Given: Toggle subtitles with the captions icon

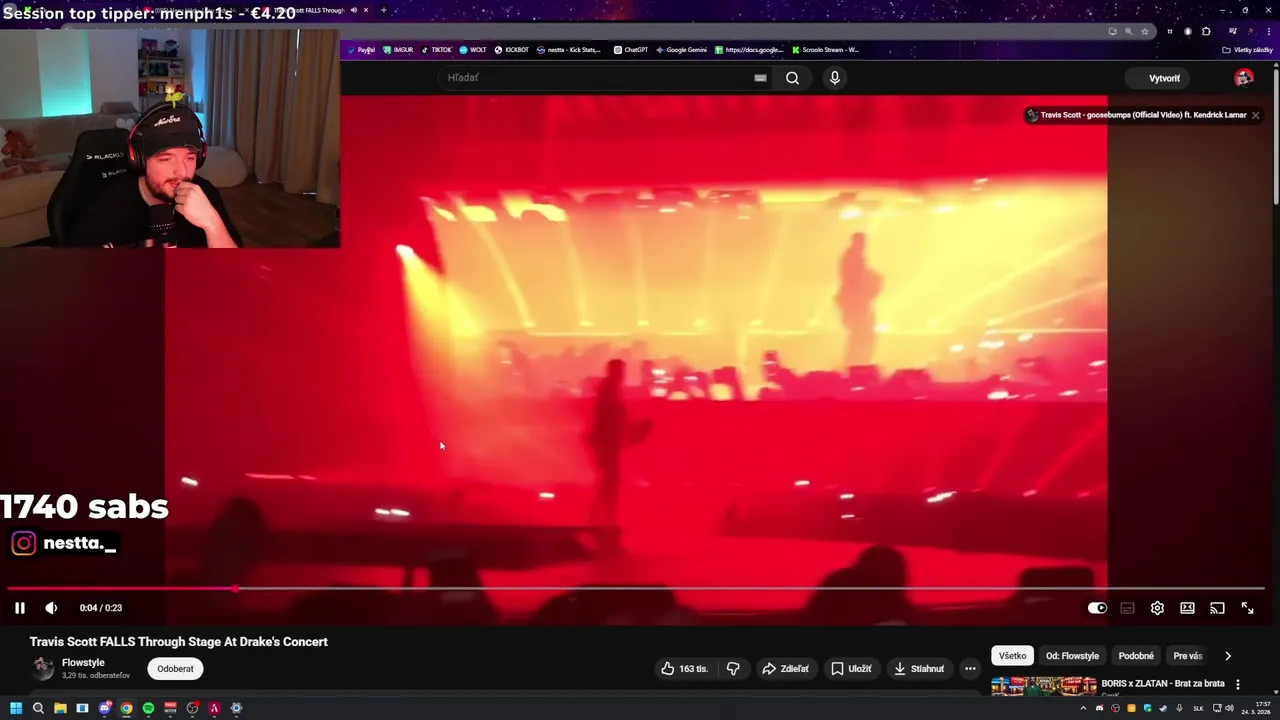Looking at the screenshot, I should click(x=1127, y=608).
